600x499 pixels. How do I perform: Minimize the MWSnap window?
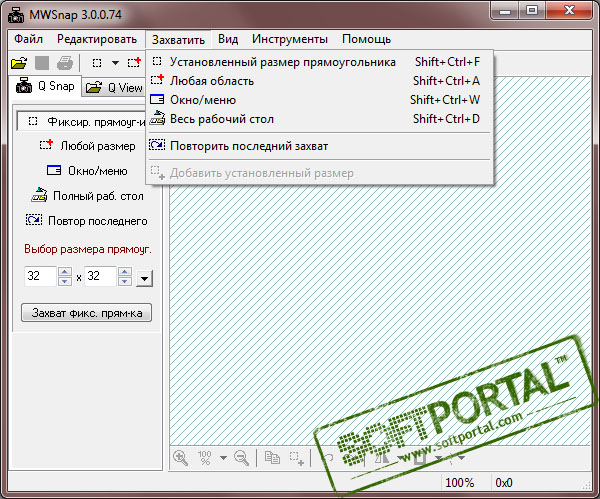pyautogui.click(x=505, y=11)
